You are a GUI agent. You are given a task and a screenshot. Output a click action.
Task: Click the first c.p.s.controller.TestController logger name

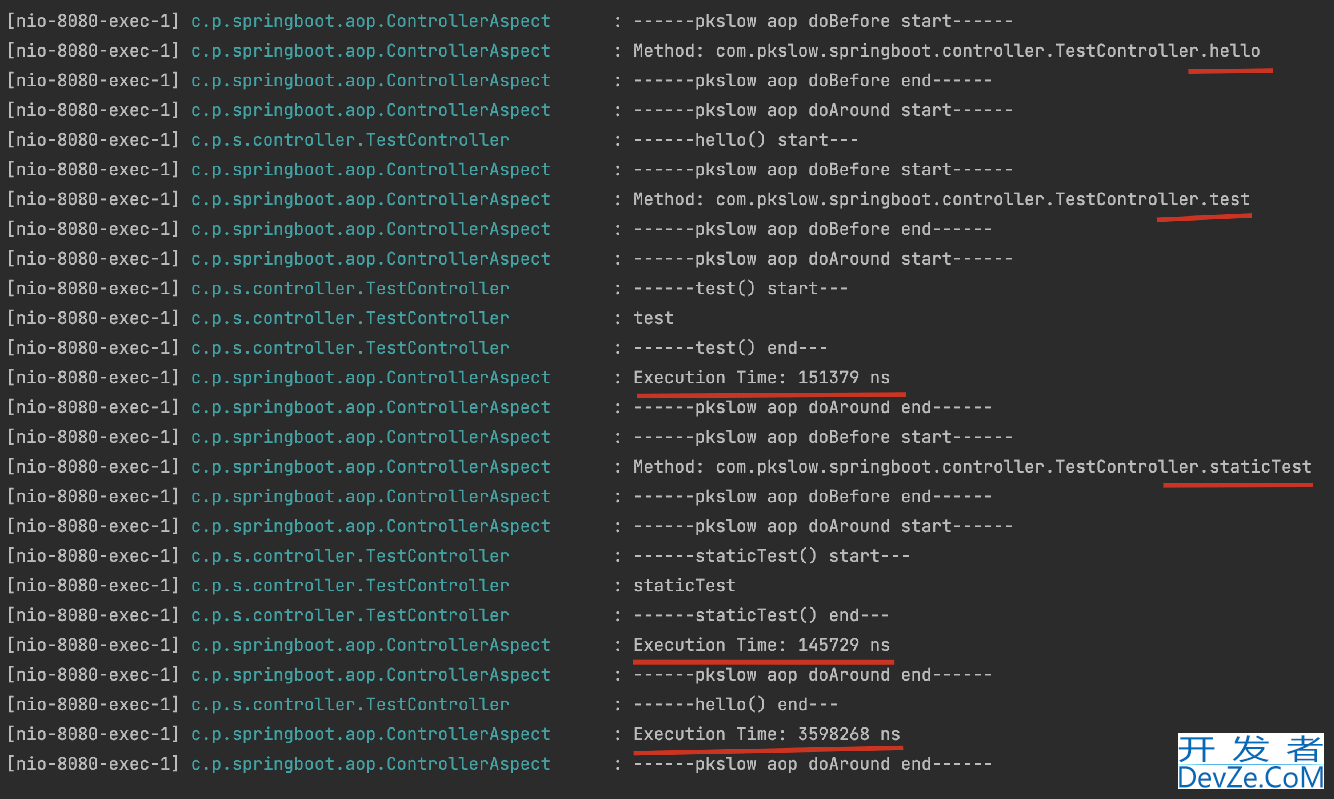click(350, 140)
